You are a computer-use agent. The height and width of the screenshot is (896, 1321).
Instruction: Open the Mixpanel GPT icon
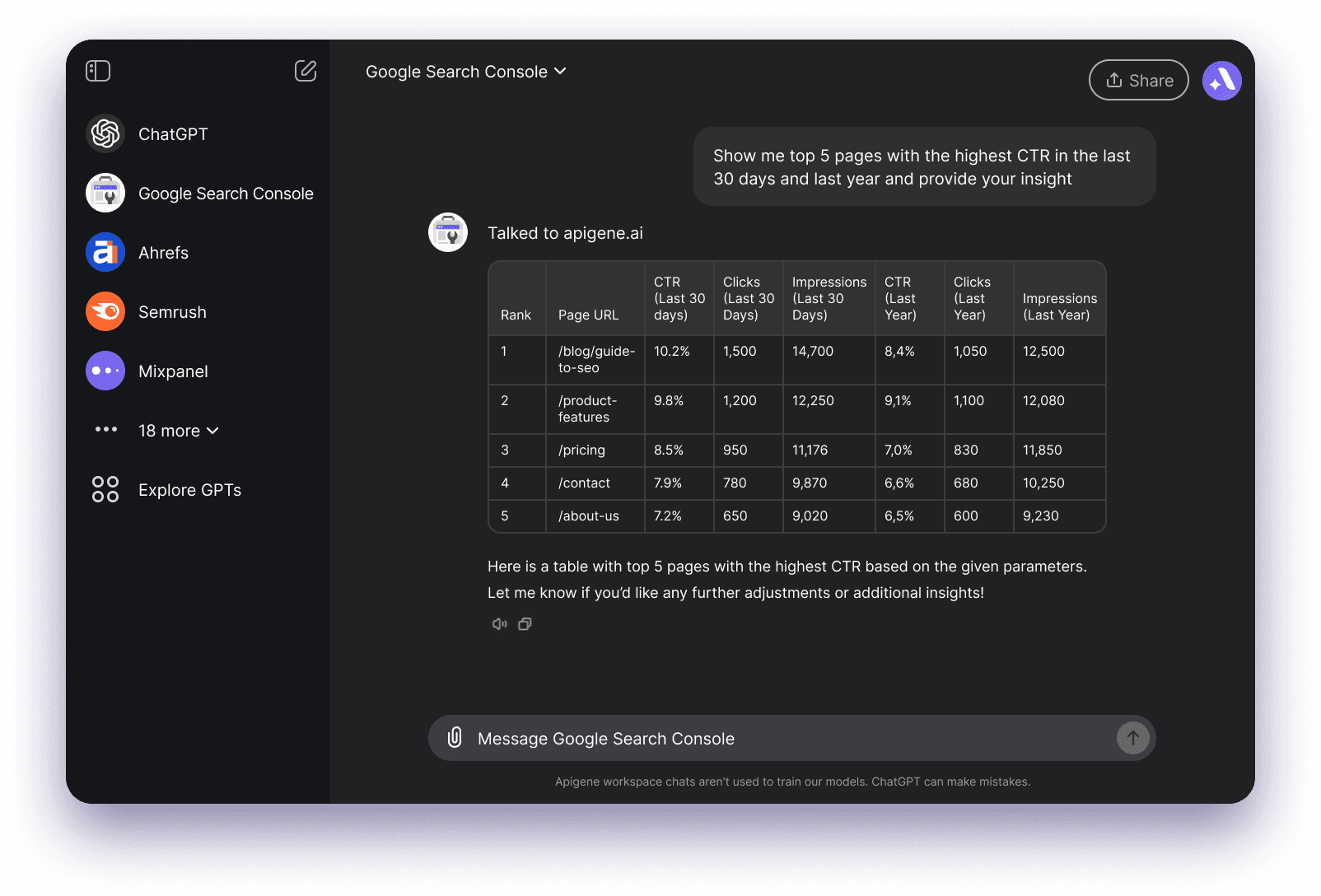pyautogui.click(x=105, y=371)
